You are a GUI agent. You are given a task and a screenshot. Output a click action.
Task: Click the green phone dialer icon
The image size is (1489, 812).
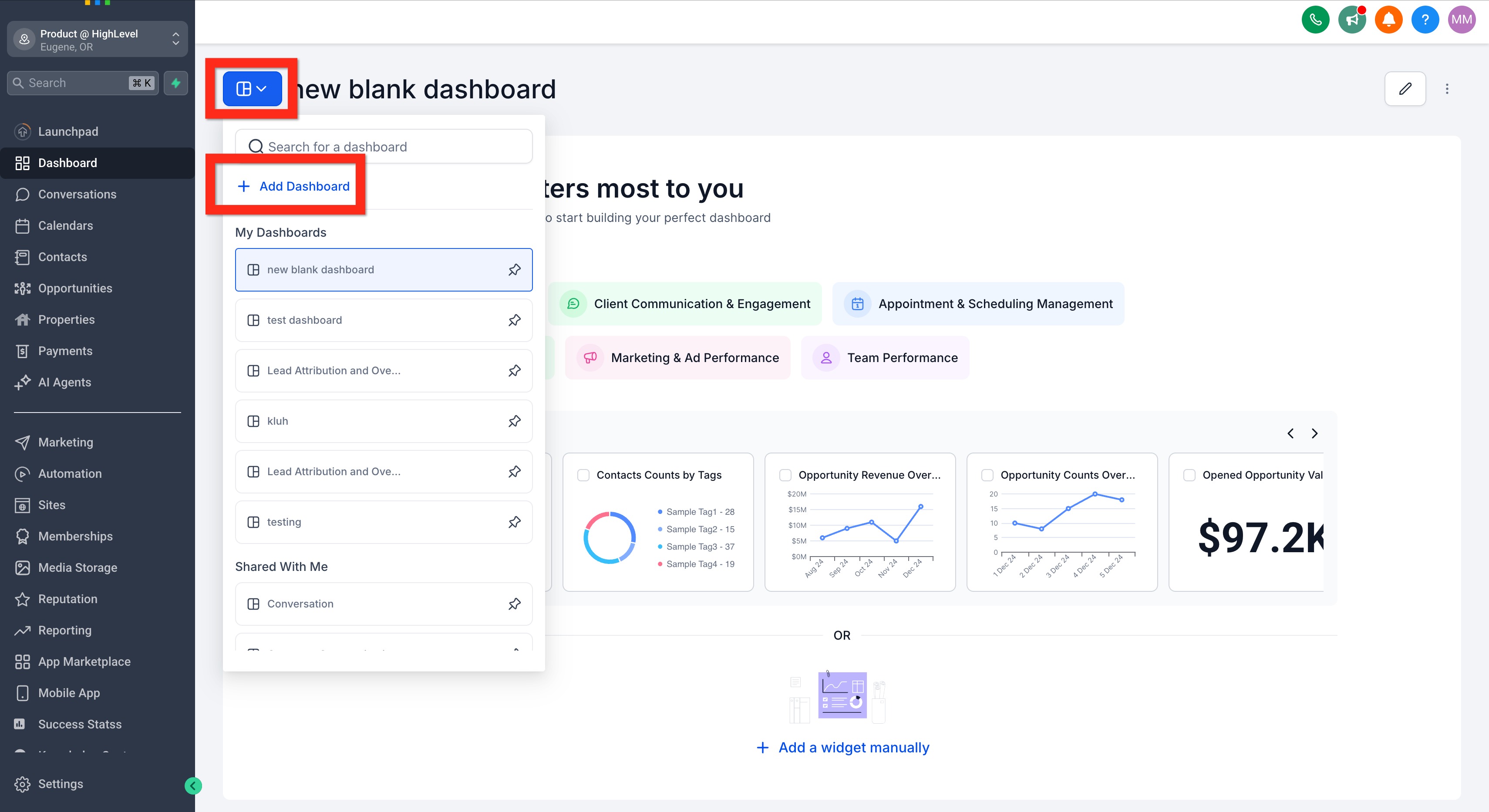pyautogui.click(x=1315, y=20)
